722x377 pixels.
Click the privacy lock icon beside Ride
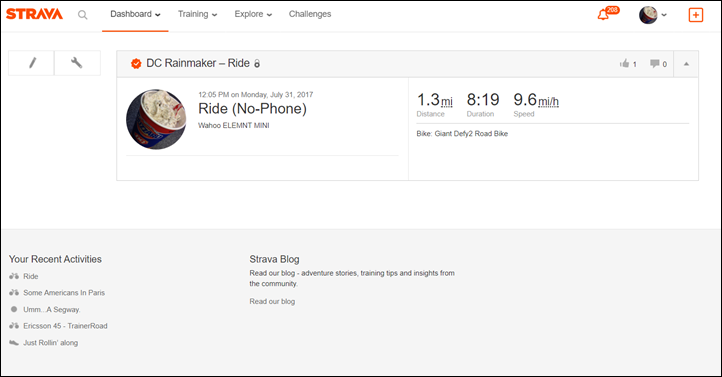click(257, 64)
